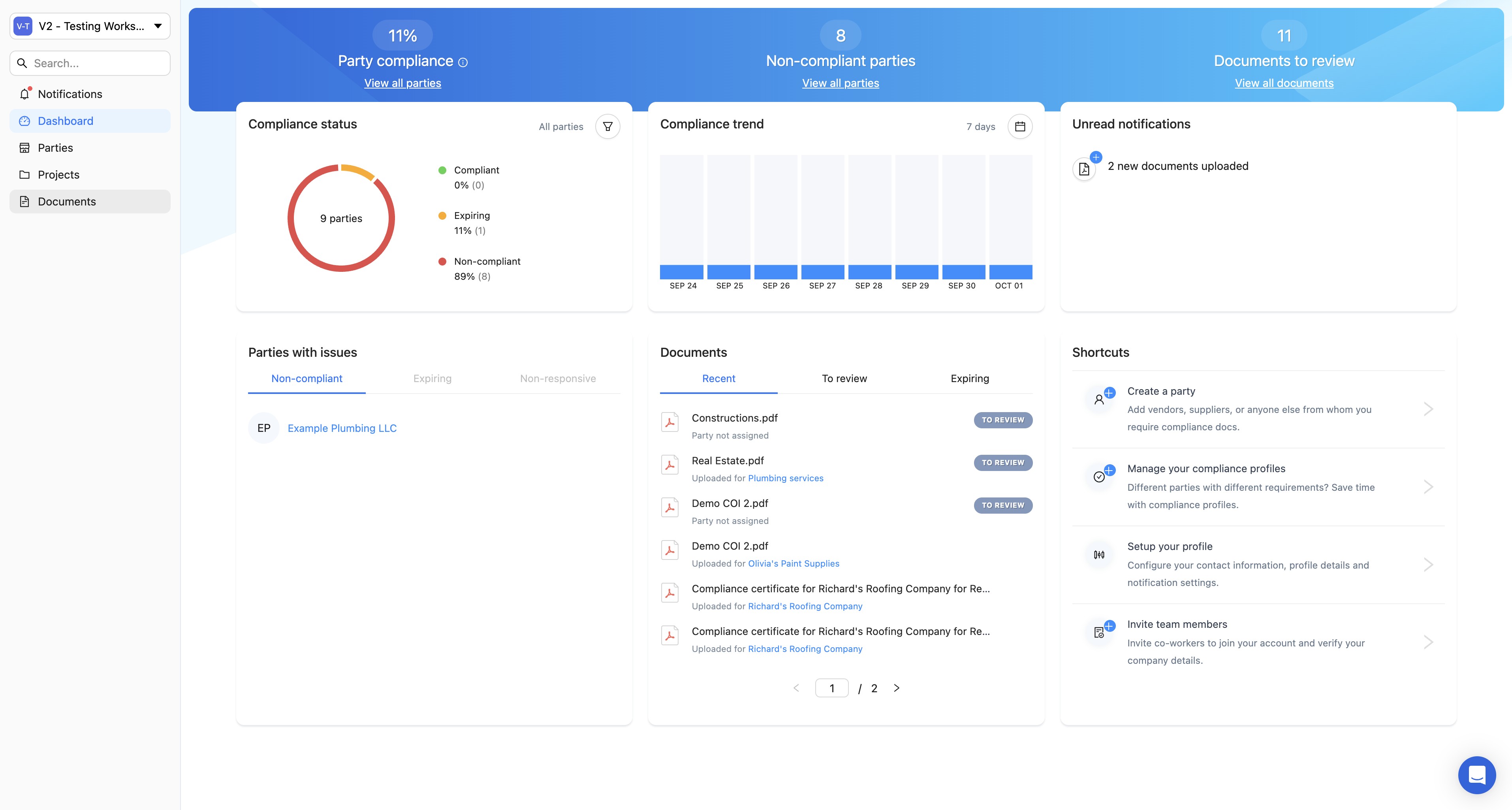Click the Constructions.pdf file icon

pos(670,423)
